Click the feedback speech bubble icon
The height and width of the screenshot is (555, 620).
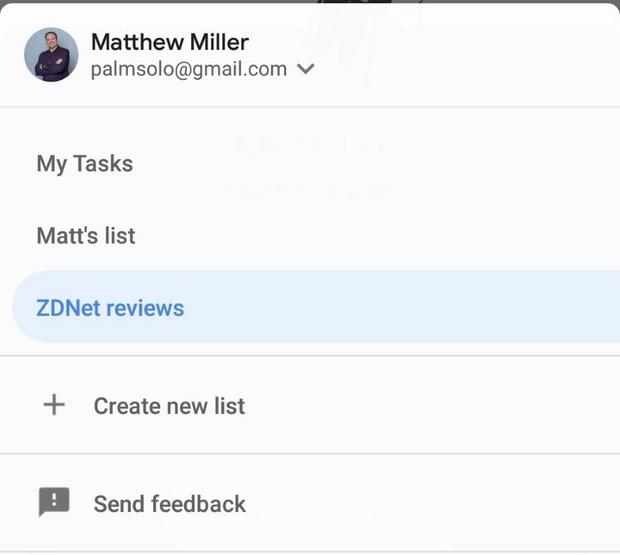click(53, 502)
